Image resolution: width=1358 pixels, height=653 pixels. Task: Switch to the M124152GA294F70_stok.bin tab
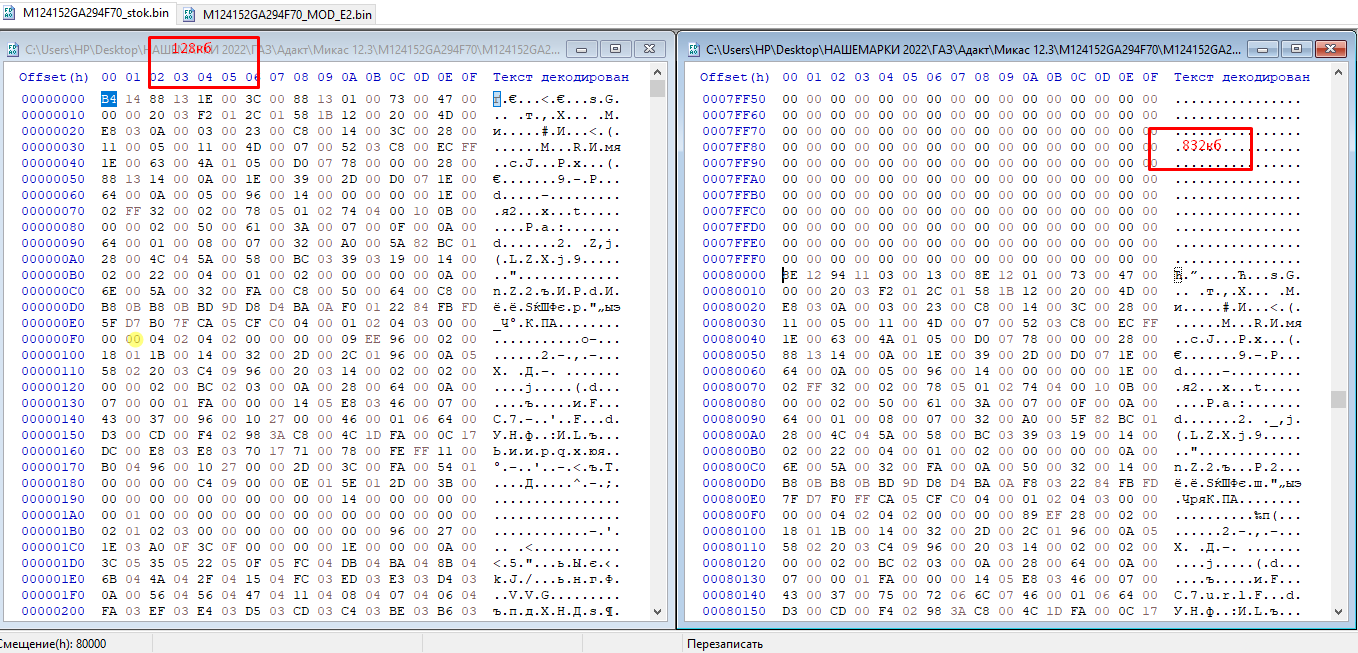coord(95,13)
